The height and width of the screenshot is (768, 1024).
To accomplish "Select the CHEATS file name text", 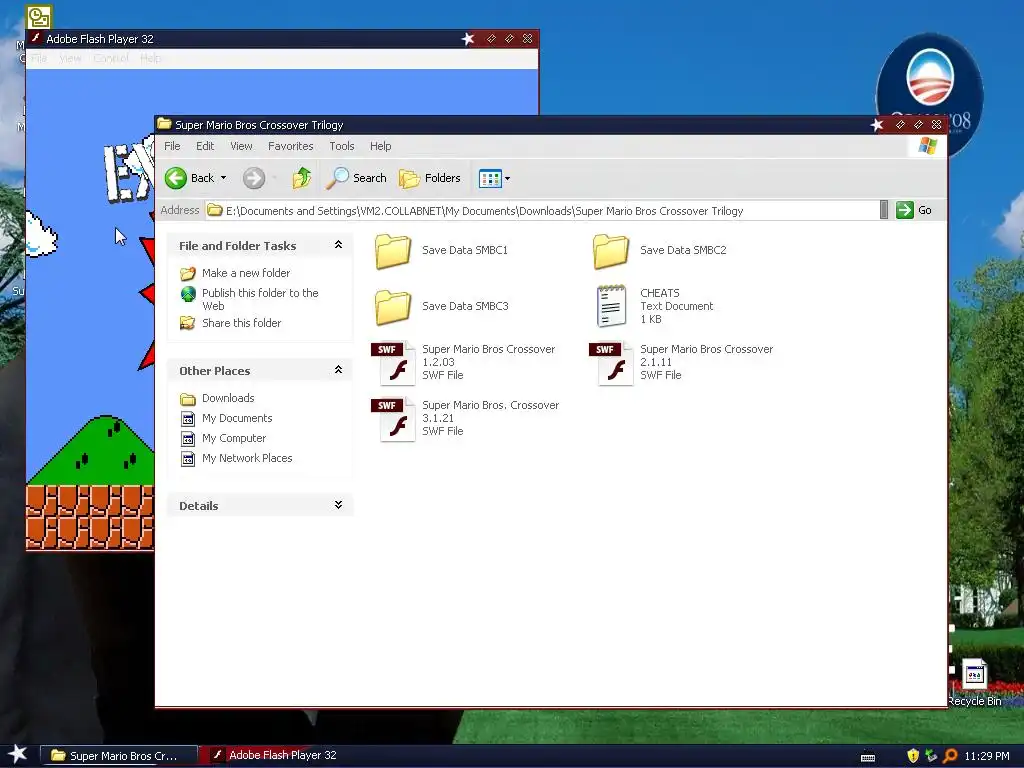I will pos(660,293).
